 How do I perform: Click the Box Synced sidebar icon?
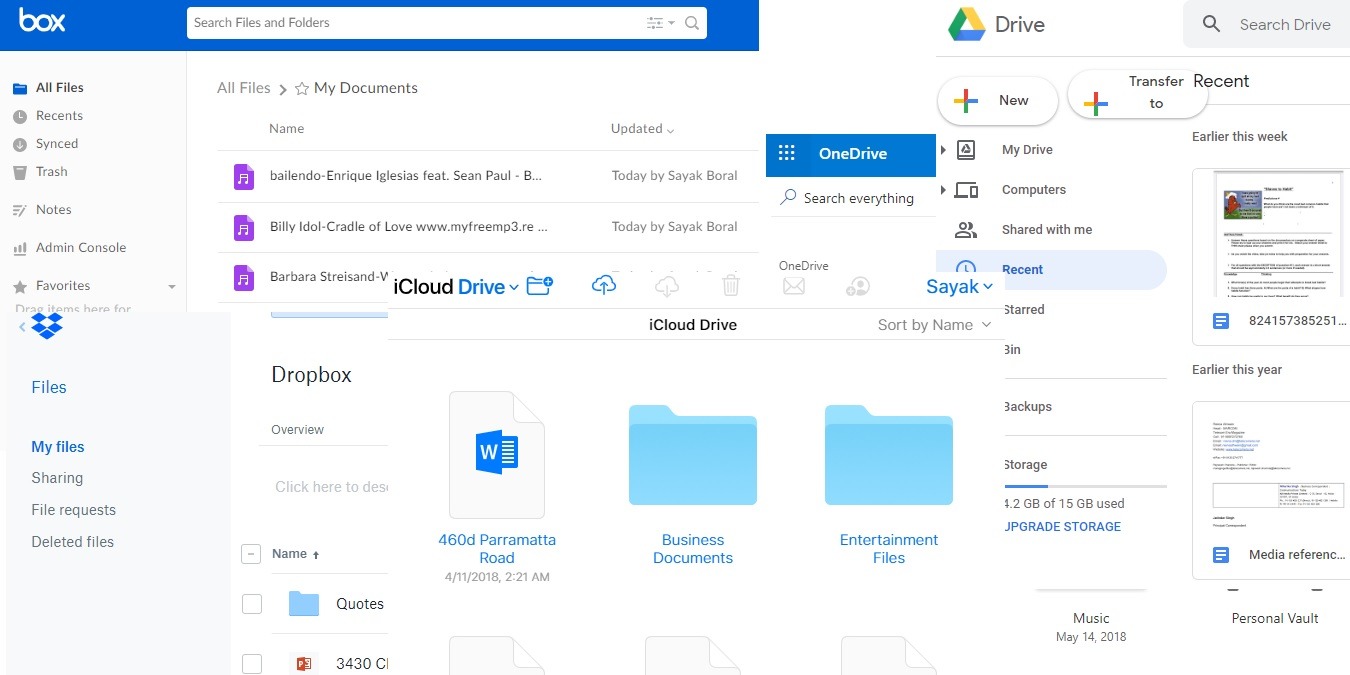(x=22, y=143)
